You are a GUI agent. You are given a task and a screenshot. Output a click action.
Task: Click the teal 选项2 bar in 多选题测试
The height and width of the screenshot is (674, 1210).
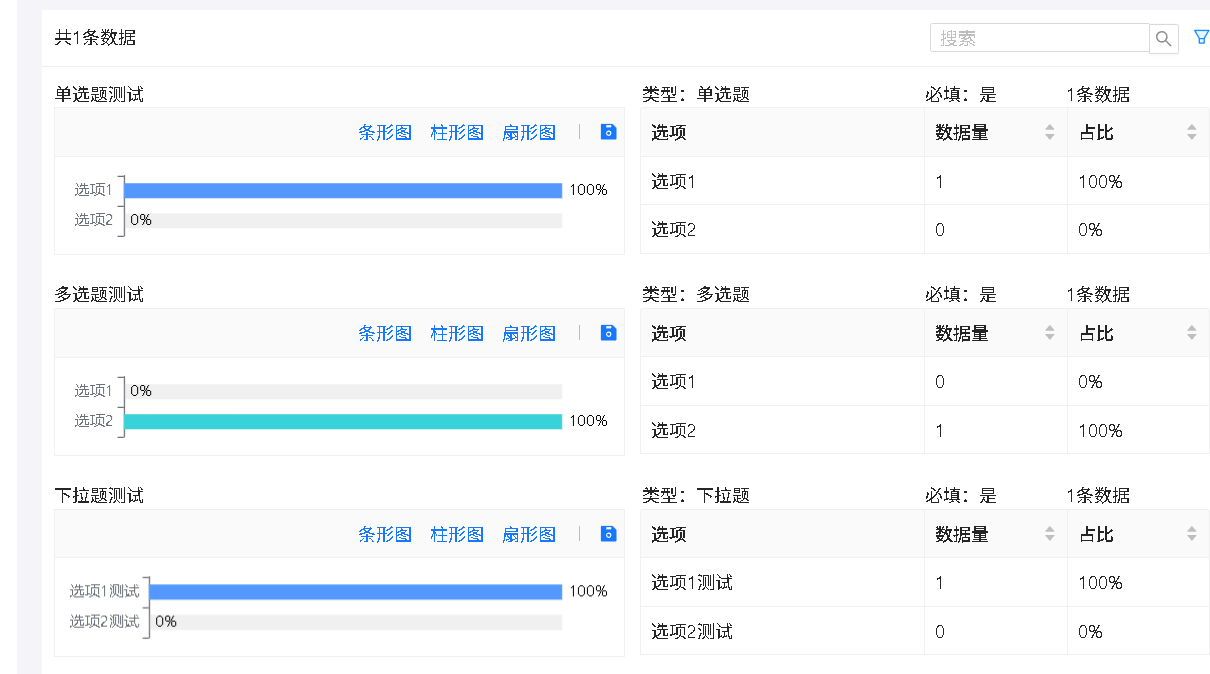coord(343,421)
